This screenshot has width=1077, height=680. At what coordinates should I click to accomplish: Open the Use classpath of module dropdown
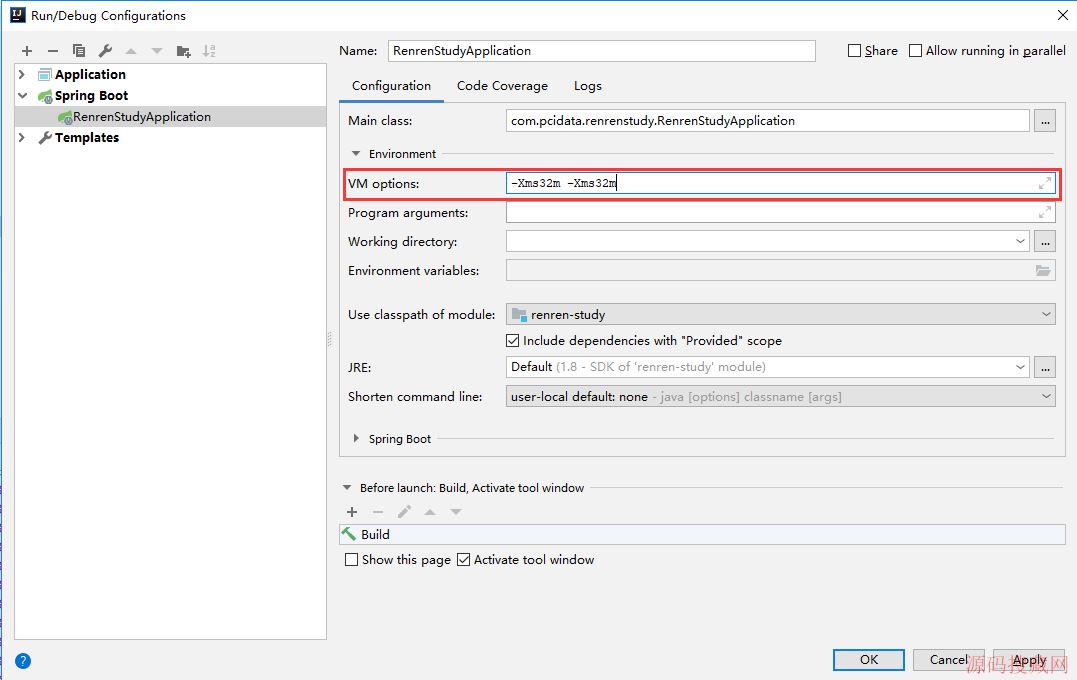[780, 314]
